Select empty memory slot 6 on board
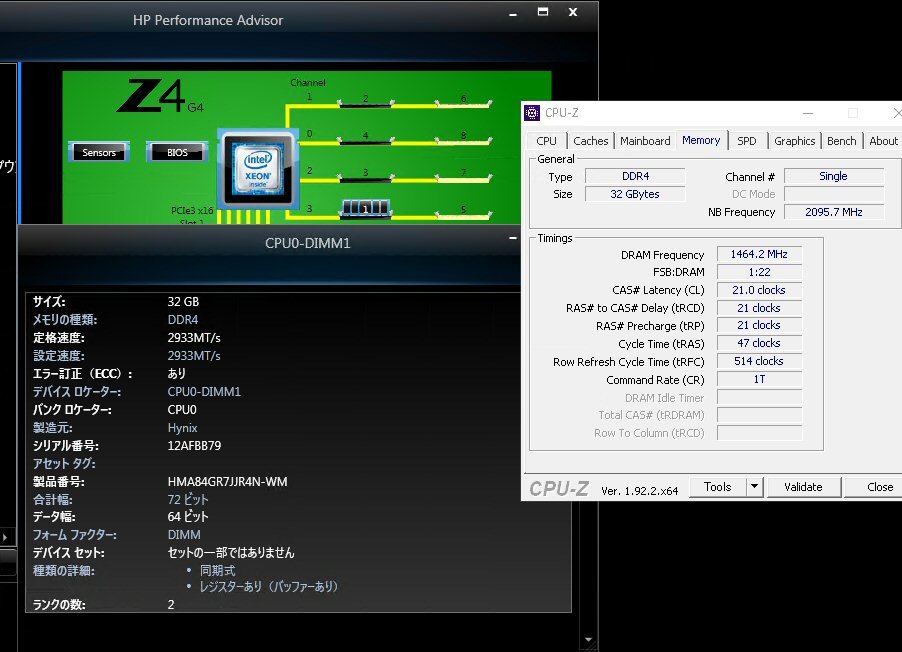Screen dimensions: 902x652 (x=464, y=102)
